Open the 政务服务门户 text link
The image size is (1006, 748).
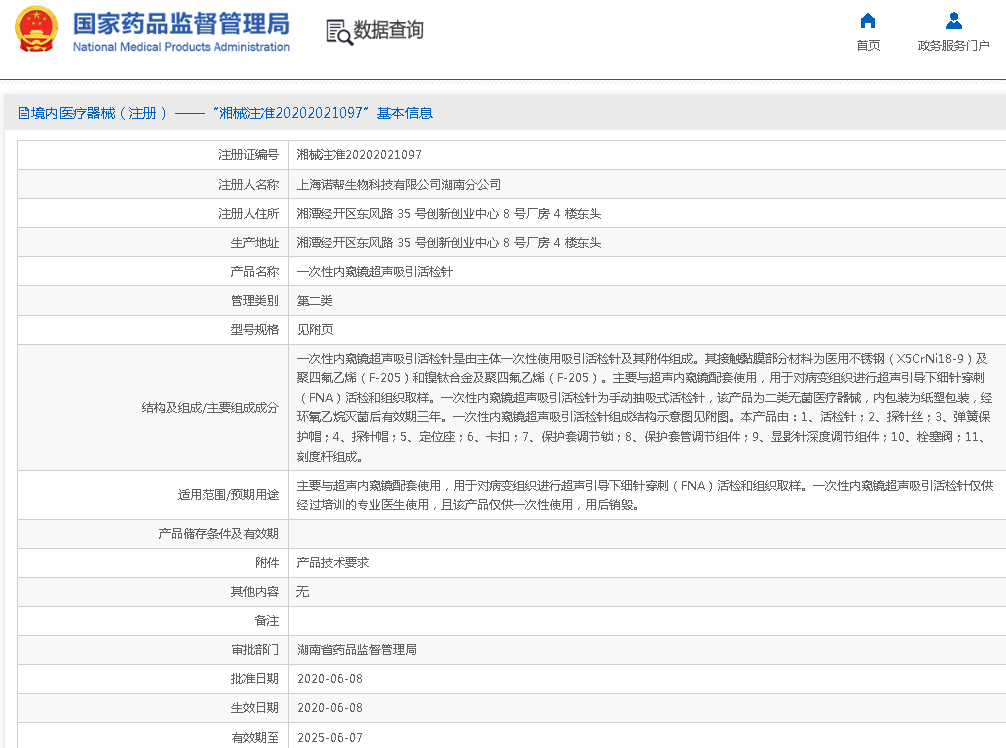953,46
